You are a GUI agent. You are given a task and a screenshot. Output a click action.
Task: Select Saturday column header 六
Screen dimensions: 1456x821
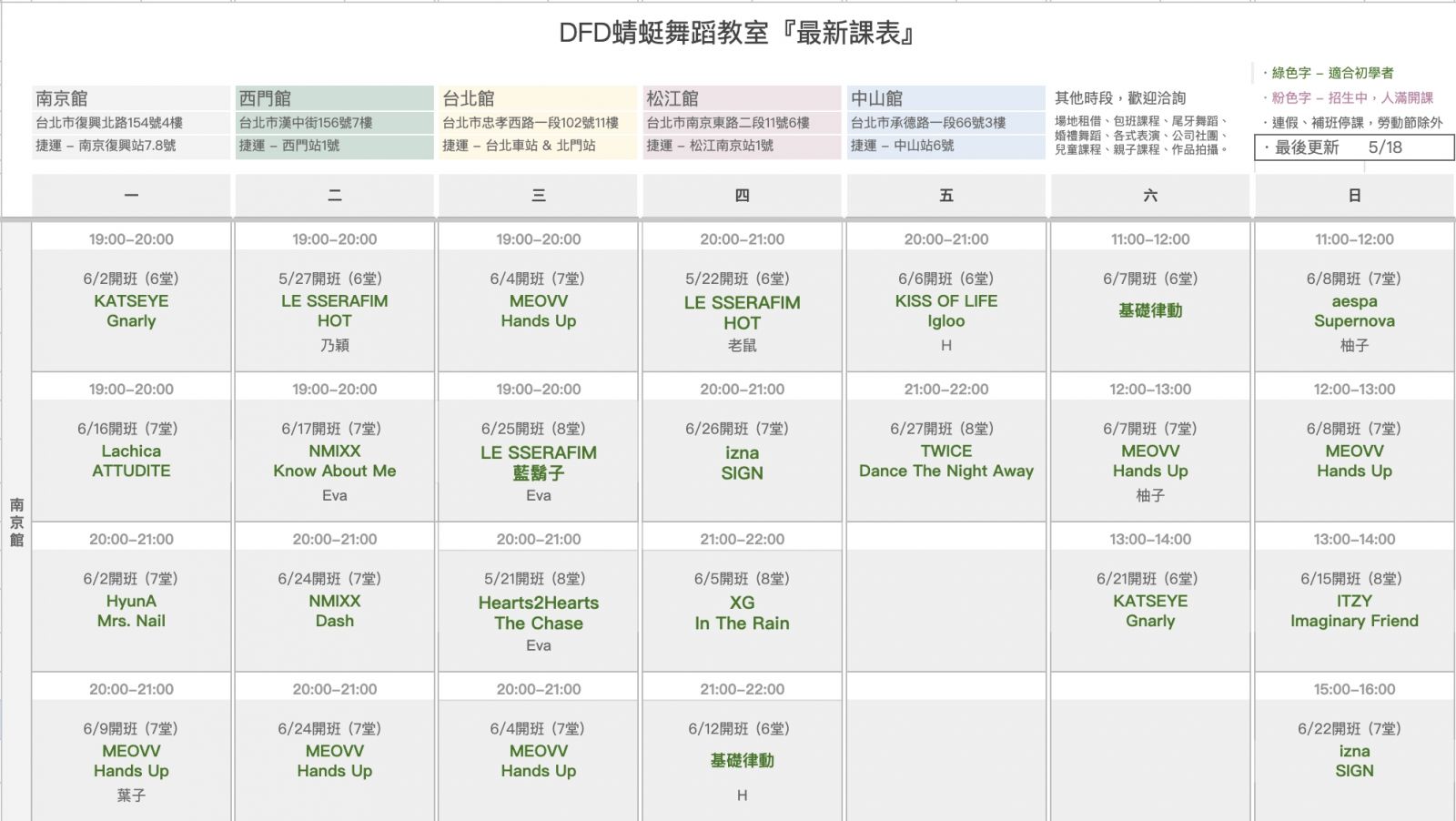[x=1150, y=196]
